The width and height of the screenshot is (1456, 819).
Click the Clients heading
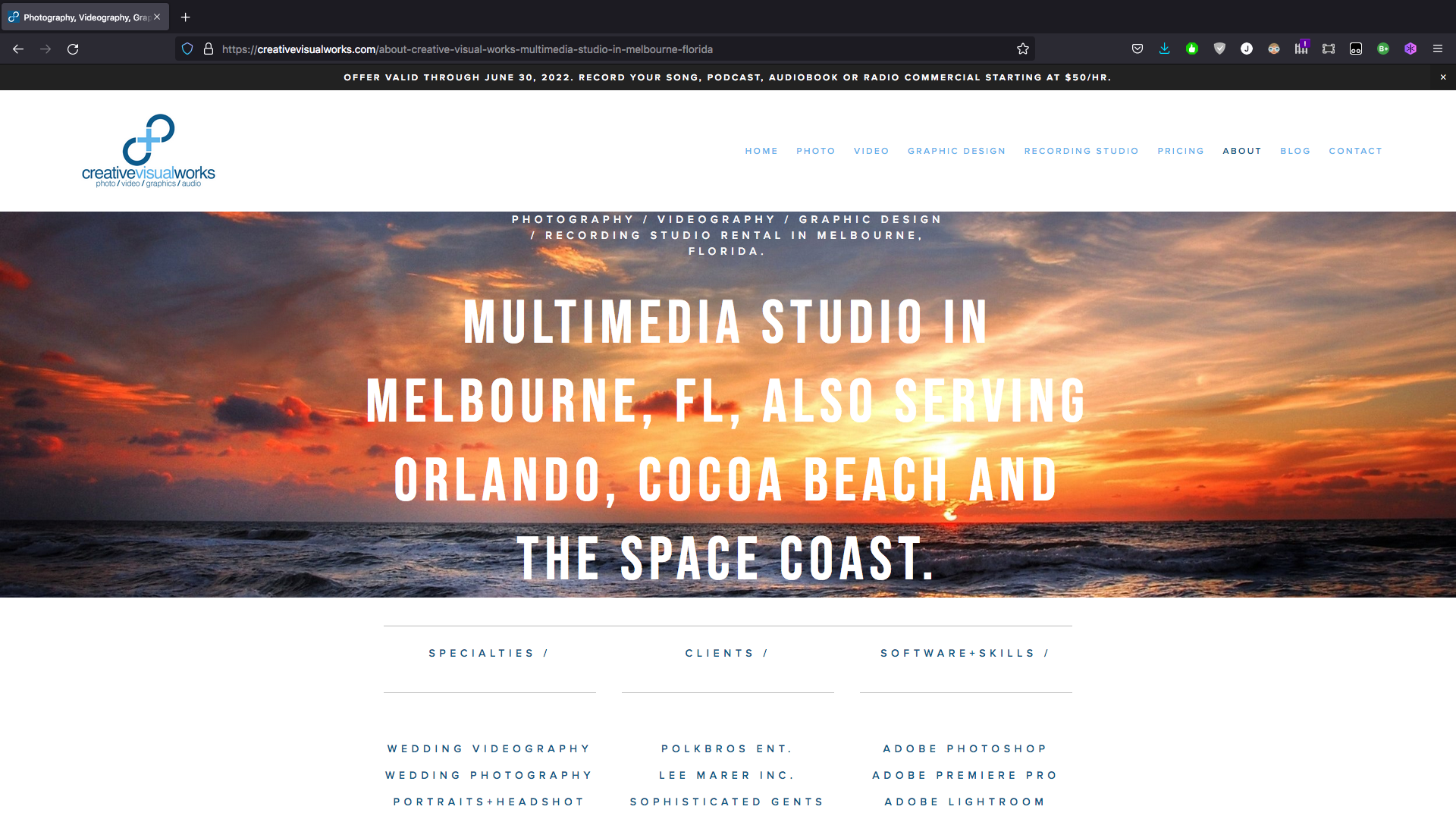(727, 653)
